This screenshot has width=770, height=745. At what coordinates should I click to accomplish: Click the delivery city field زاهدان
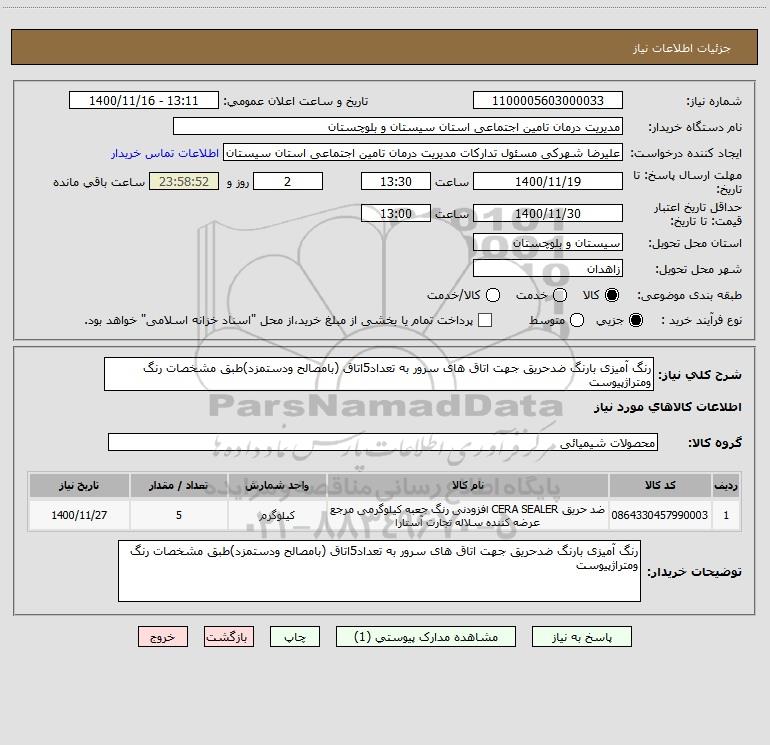[548, 268]
